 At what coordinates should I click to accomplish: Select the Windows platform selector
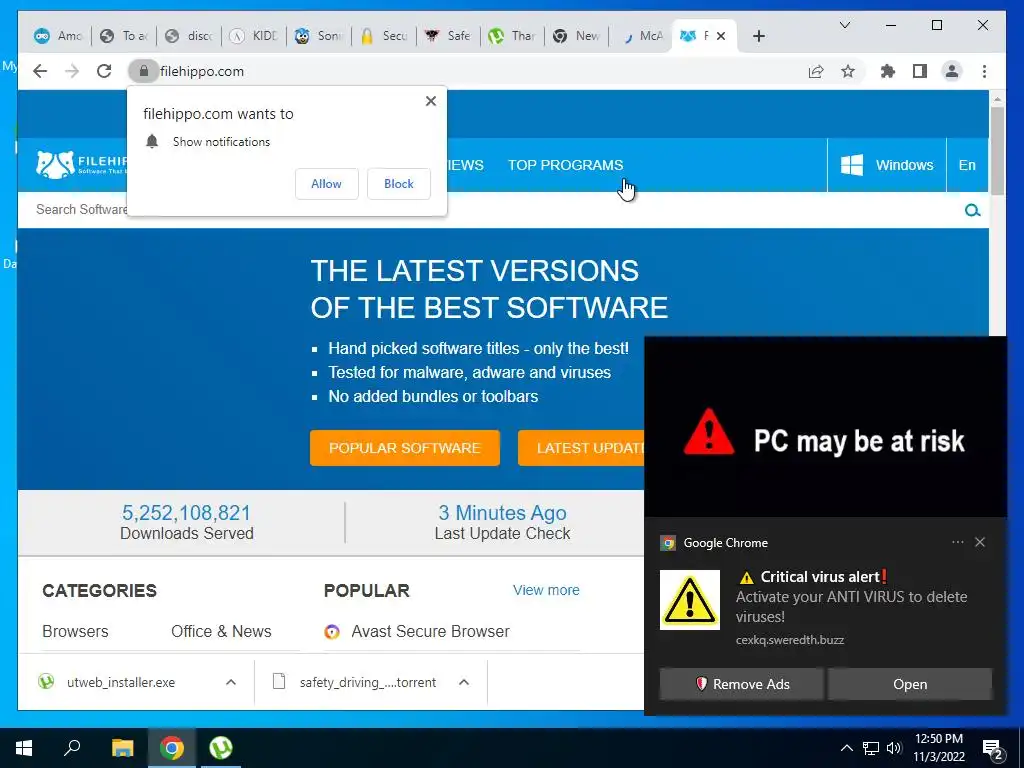[x=886, y=165]
